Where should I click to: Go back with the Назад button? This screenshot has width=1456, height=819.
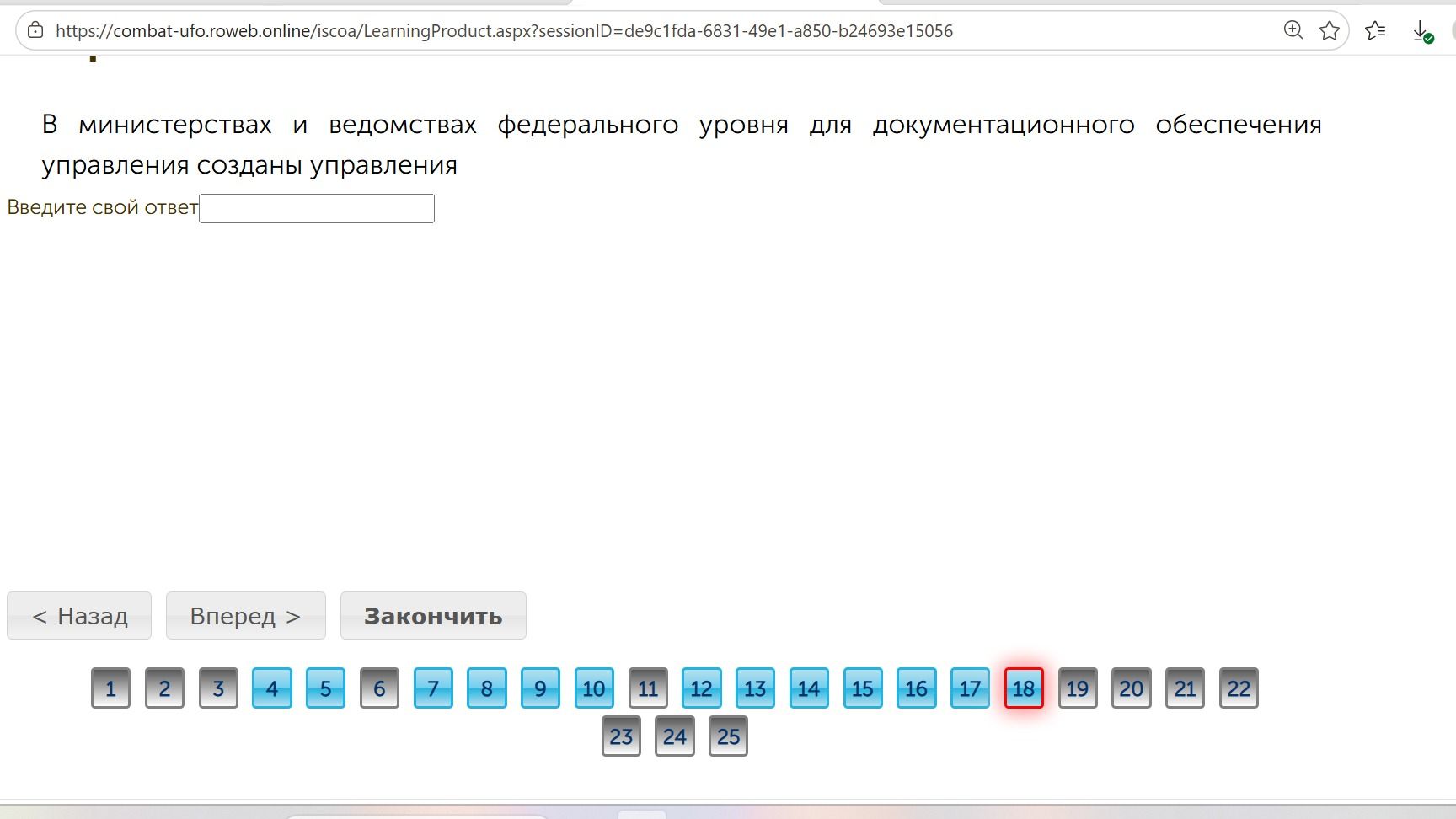pyautogui.click(x=79, y=616)
